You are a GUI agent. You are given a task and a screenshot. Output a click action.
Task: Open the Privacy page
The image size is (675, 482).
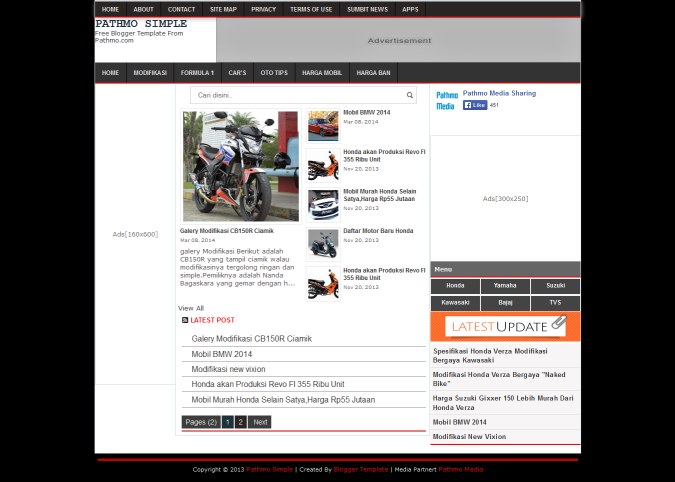[263, 9]
